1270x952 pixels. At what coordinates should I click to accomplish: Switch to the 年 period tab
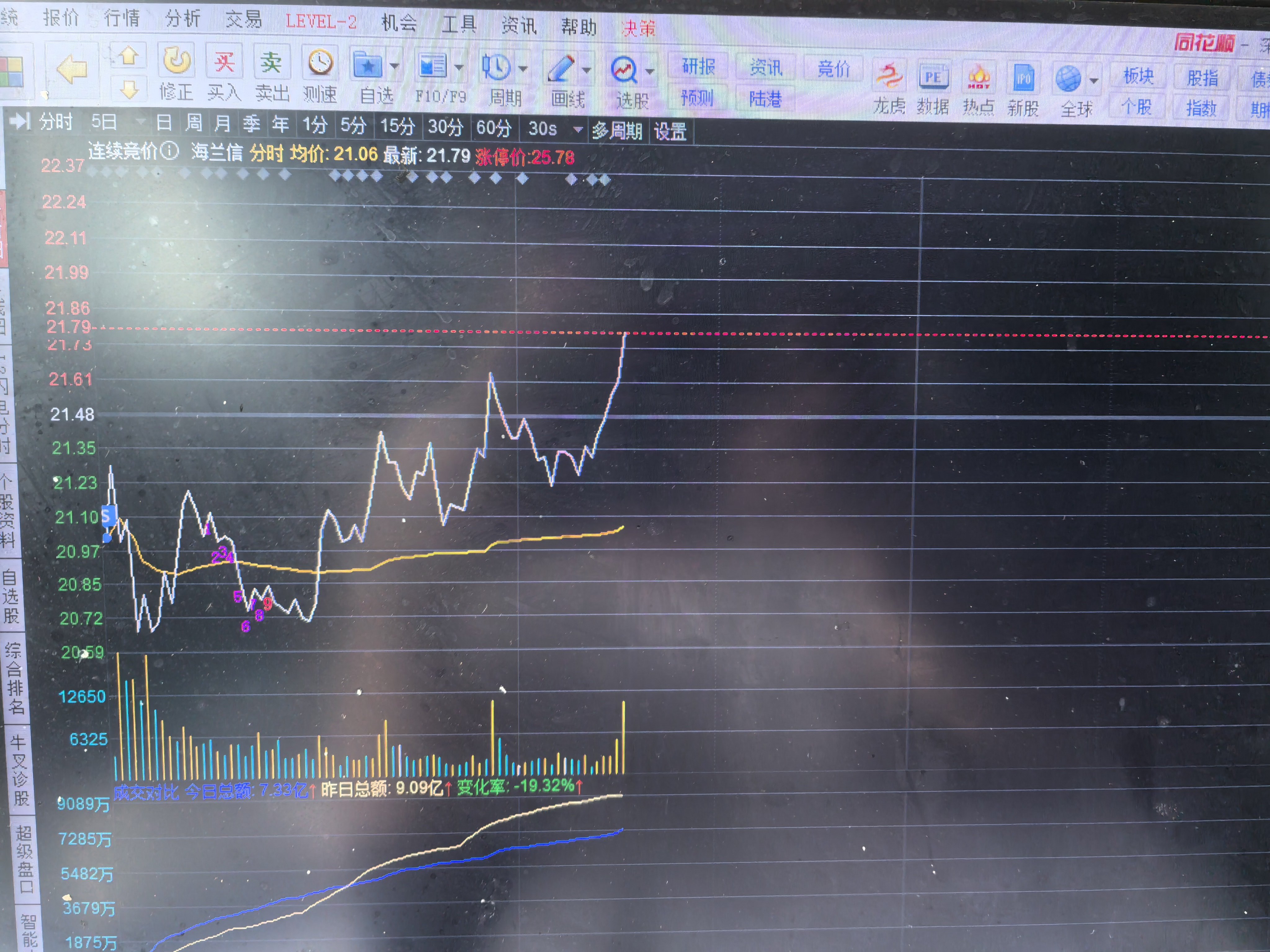point(280,124)
